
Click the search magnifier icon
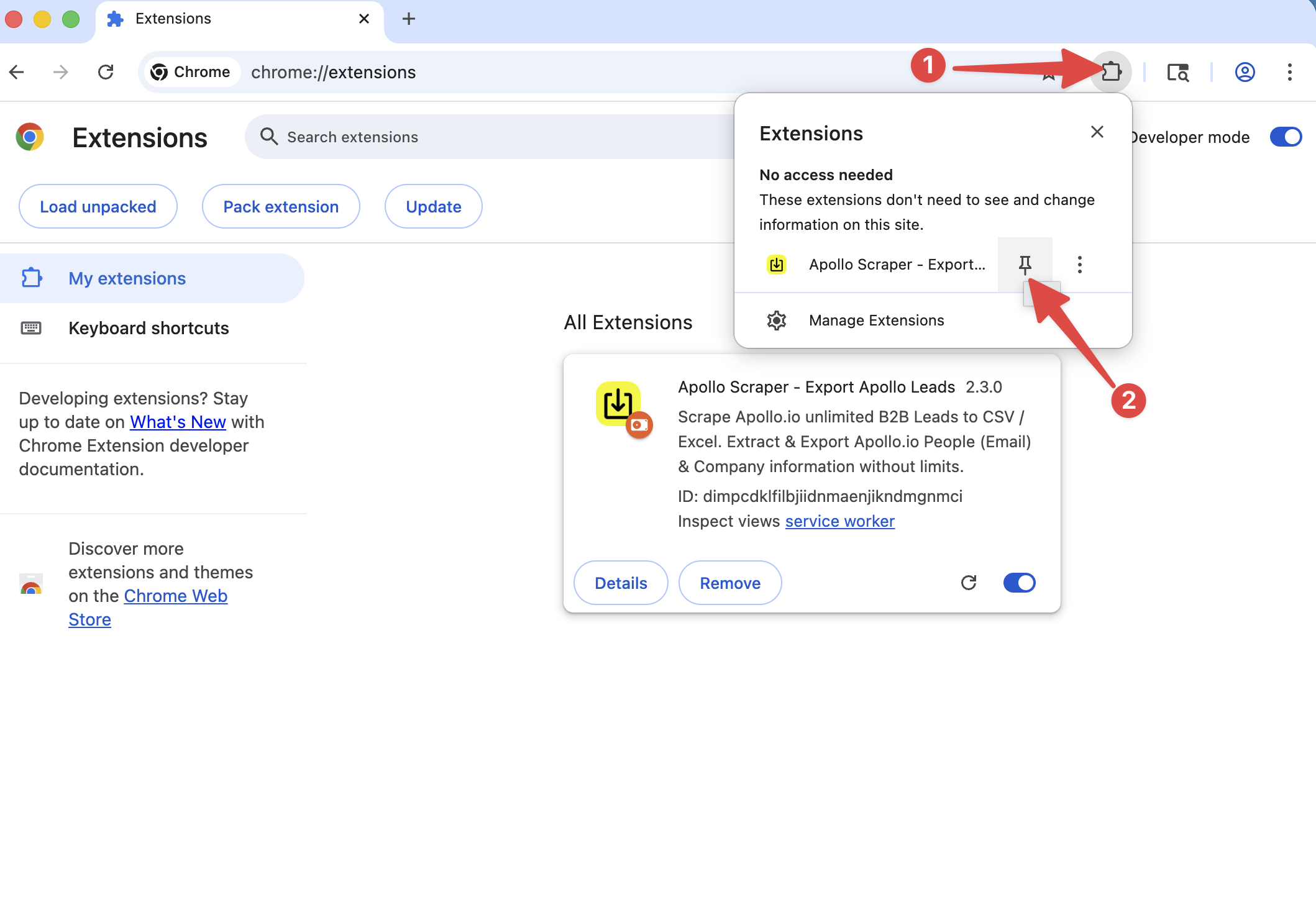coord(269,136)
